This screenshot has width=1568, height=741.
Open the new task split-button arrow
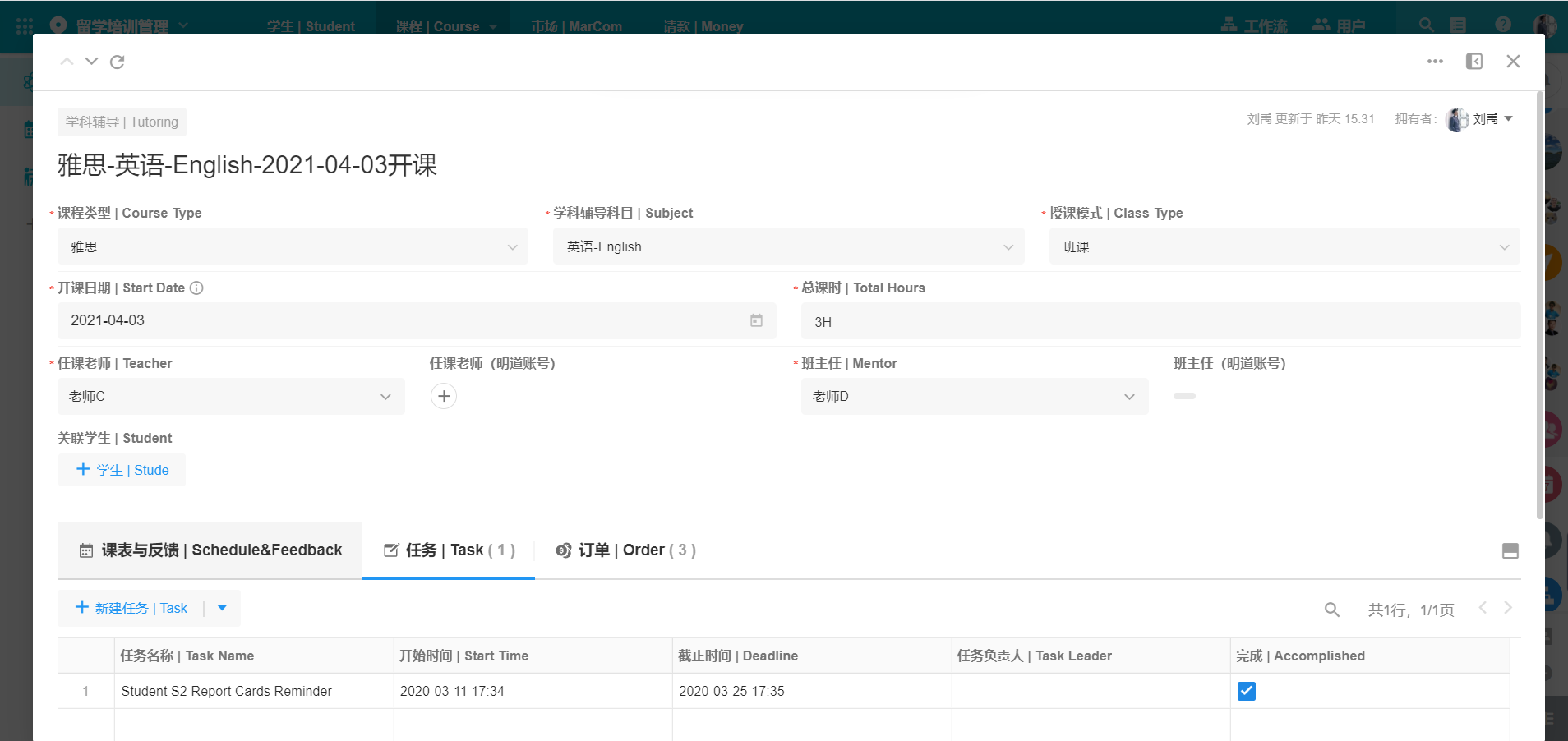[222, 608]
